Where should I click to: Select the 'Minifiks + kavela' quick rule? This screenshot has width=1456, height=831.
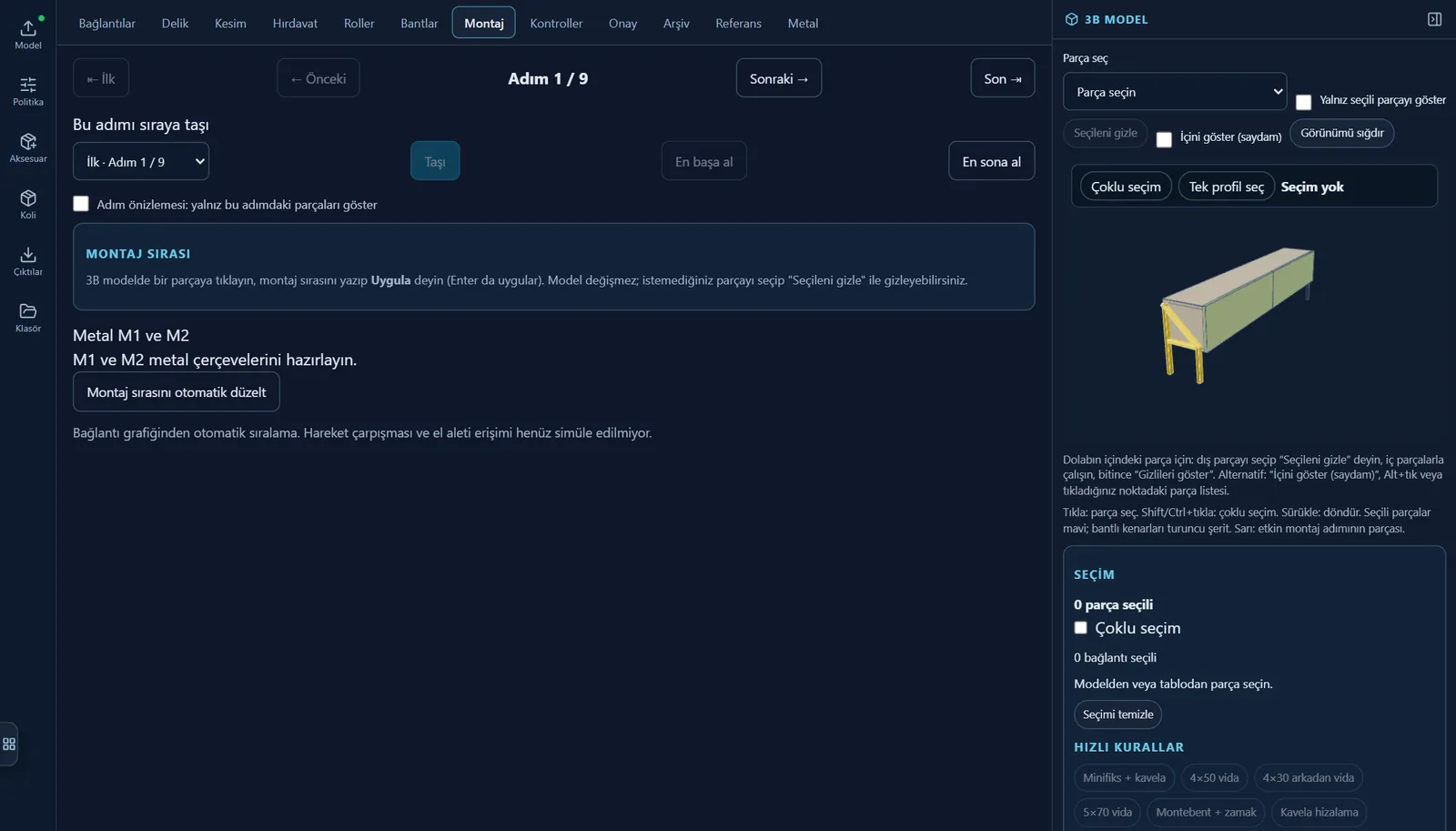[1124, 778]
